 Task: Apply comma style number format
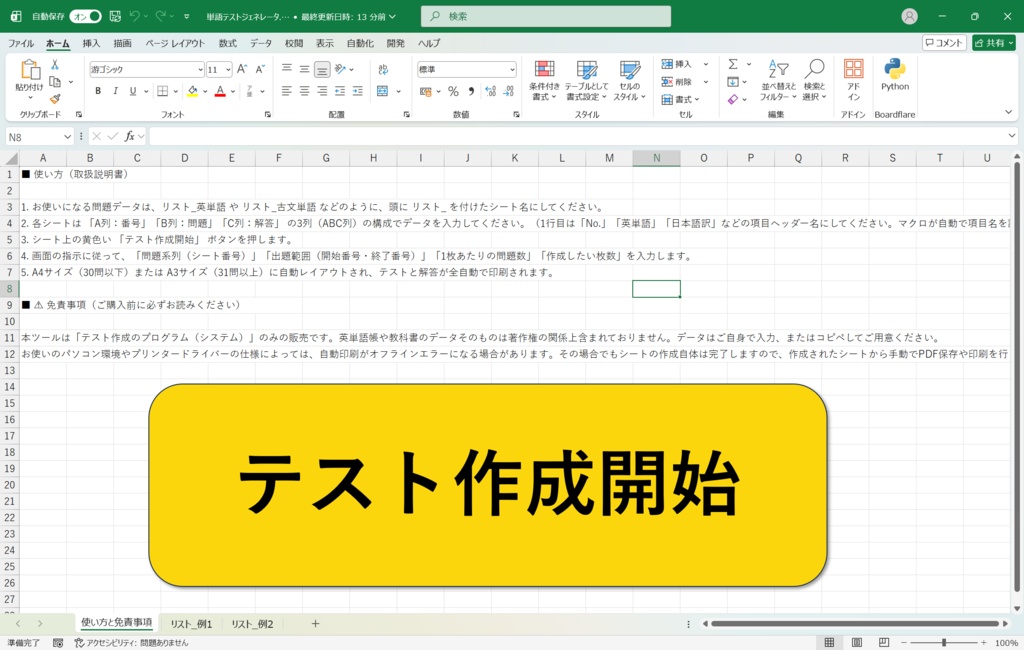tap(472, 91)
